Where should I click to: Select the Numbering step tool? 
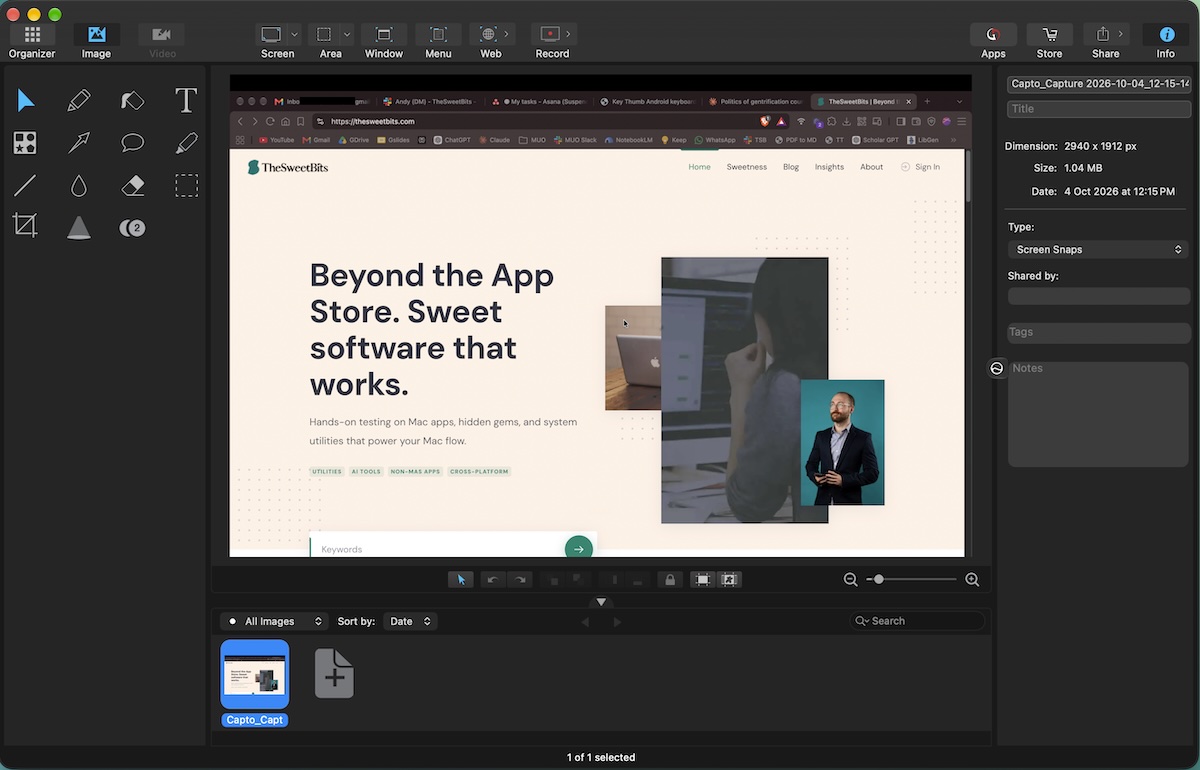[133, 228]
